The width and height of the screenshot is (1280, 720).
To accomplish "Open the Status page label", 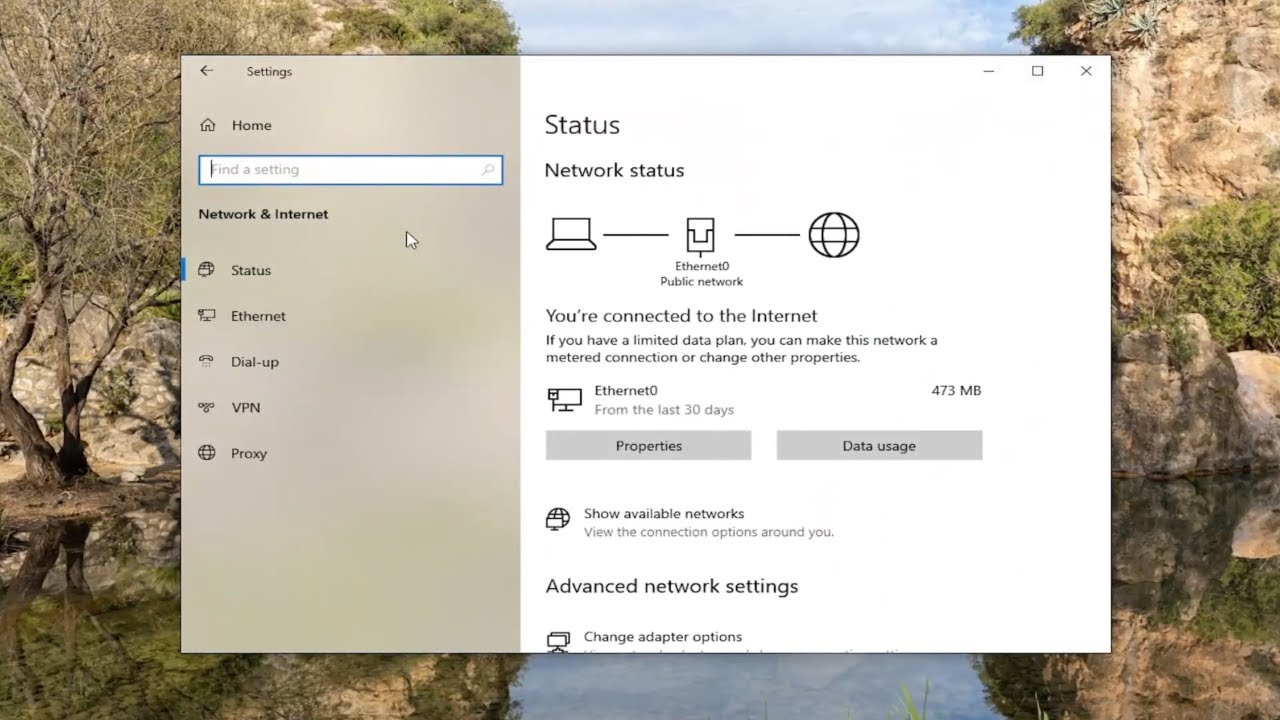I will [251, 270].
